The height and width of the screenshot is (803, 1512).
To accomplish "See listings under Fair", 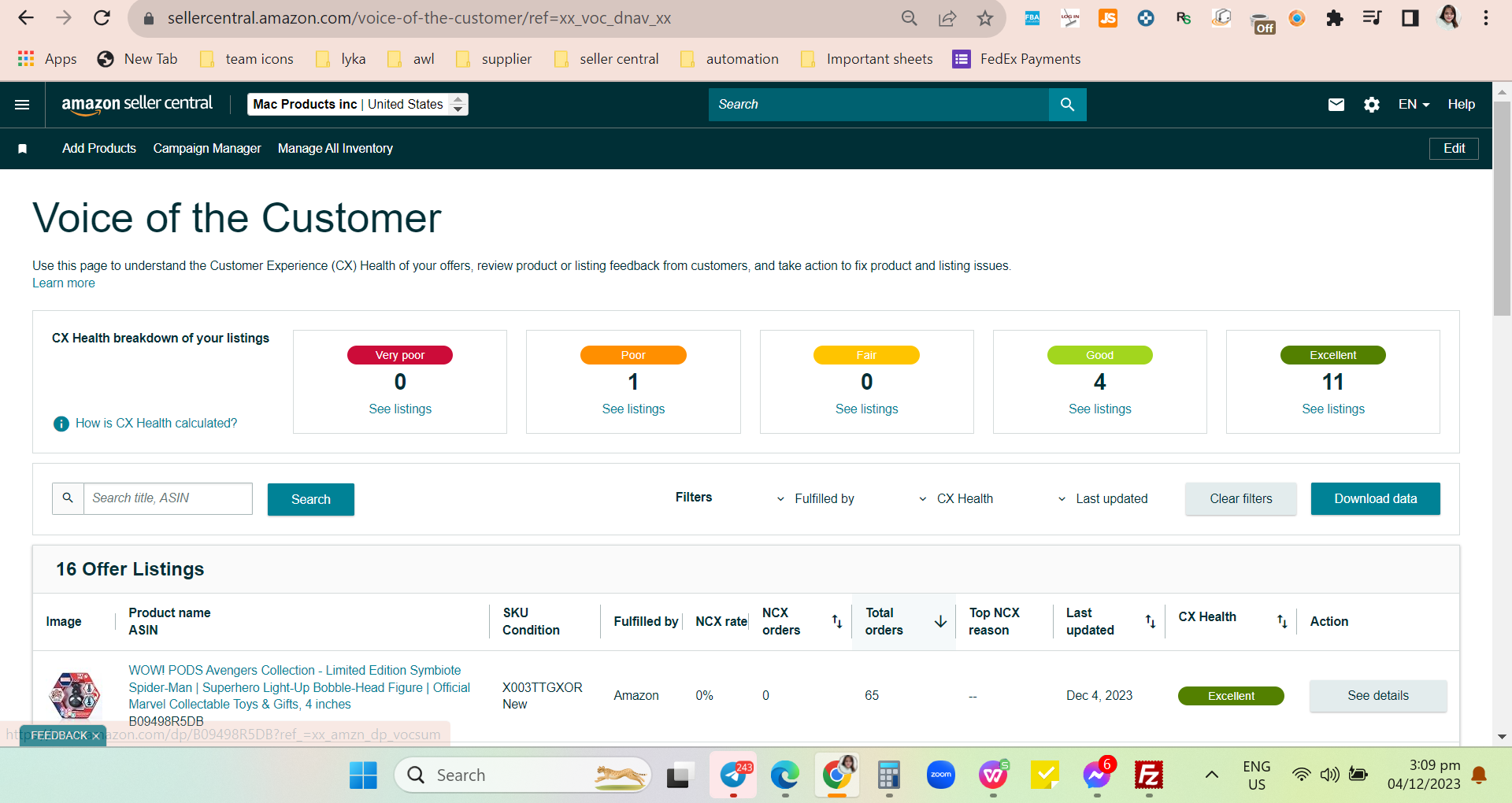I will point(866,409).
